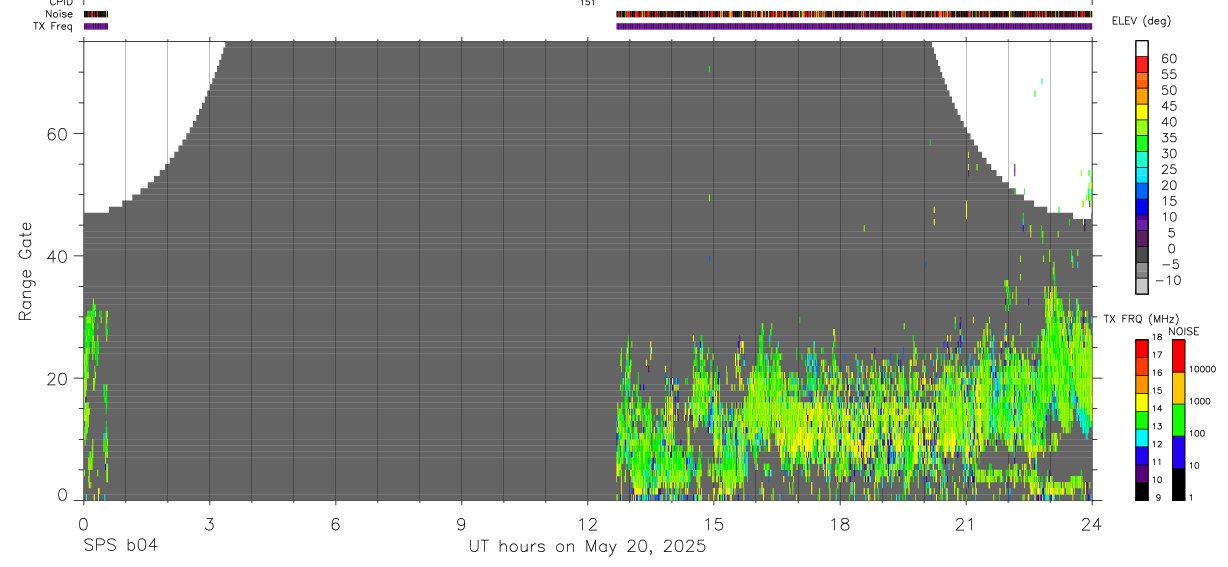Click the 35 label on the elevation scale
The height and width of the screenshot is (567, 1228).
[x=1168, y=138]
